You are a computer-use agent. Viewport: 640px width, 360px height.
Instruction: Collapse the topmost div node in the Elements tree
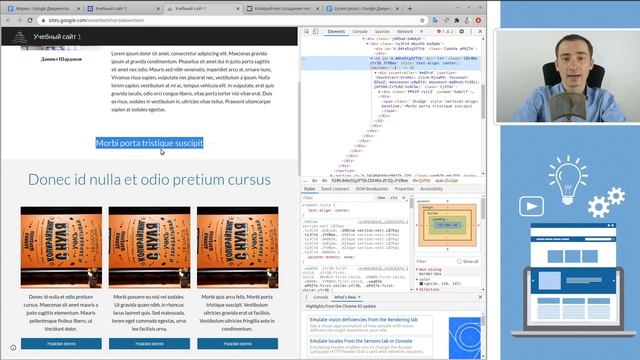point(363,39)
